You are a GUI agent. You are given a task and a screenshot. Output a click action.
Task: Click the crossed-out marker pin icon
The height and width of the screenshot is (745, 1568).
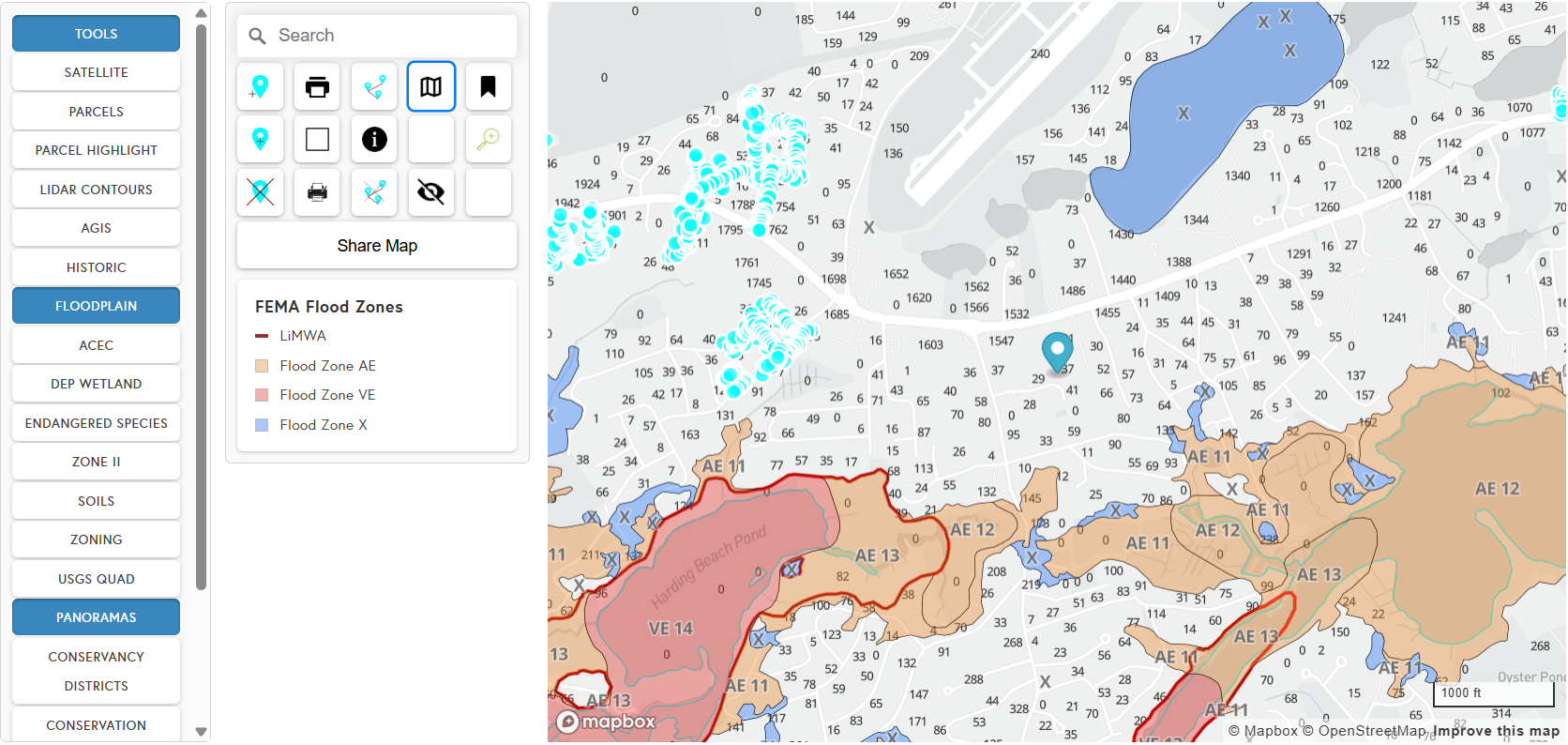pos(260,192)
